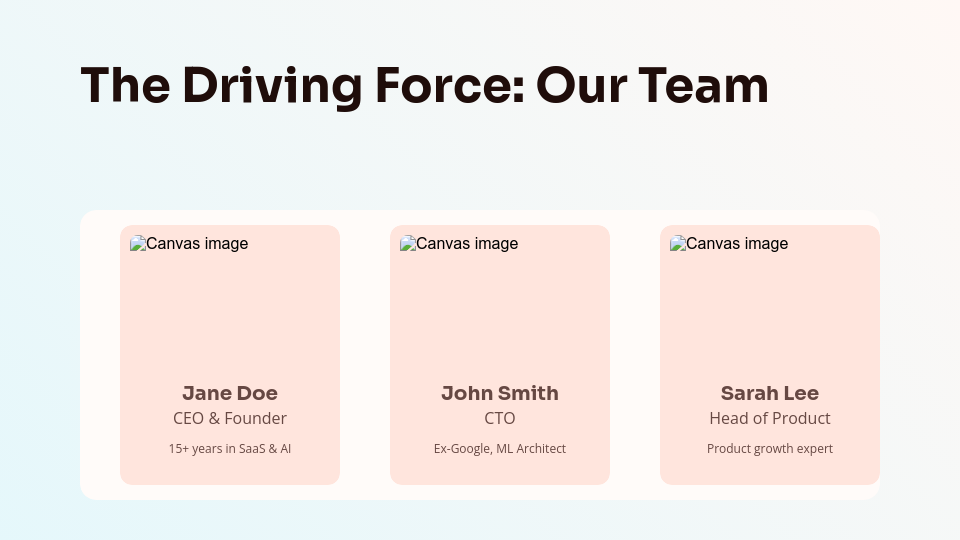Select the Sarah Lee name heading
960x540 pixels.
click(770, 393)
